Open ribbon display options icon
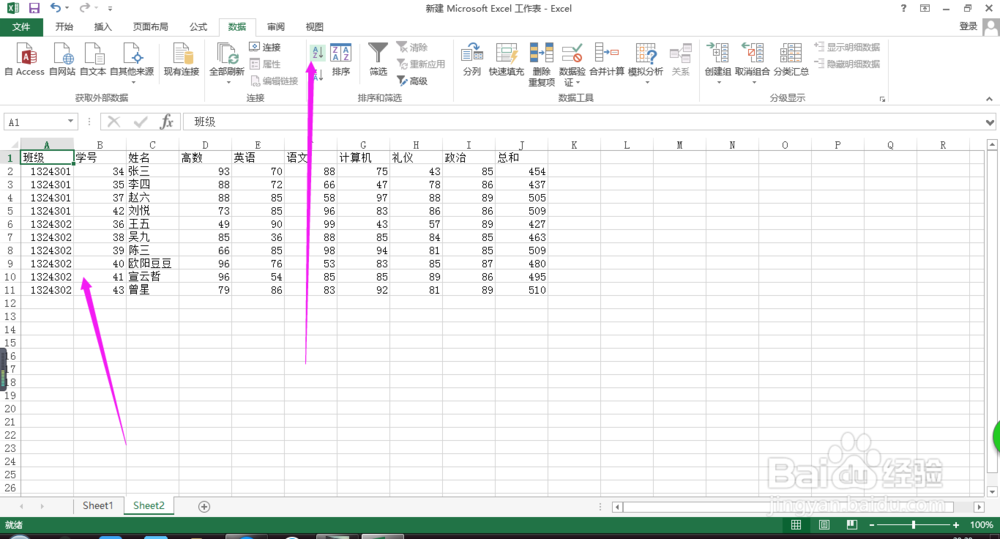1000x539 pixels. tap(925, 8)
